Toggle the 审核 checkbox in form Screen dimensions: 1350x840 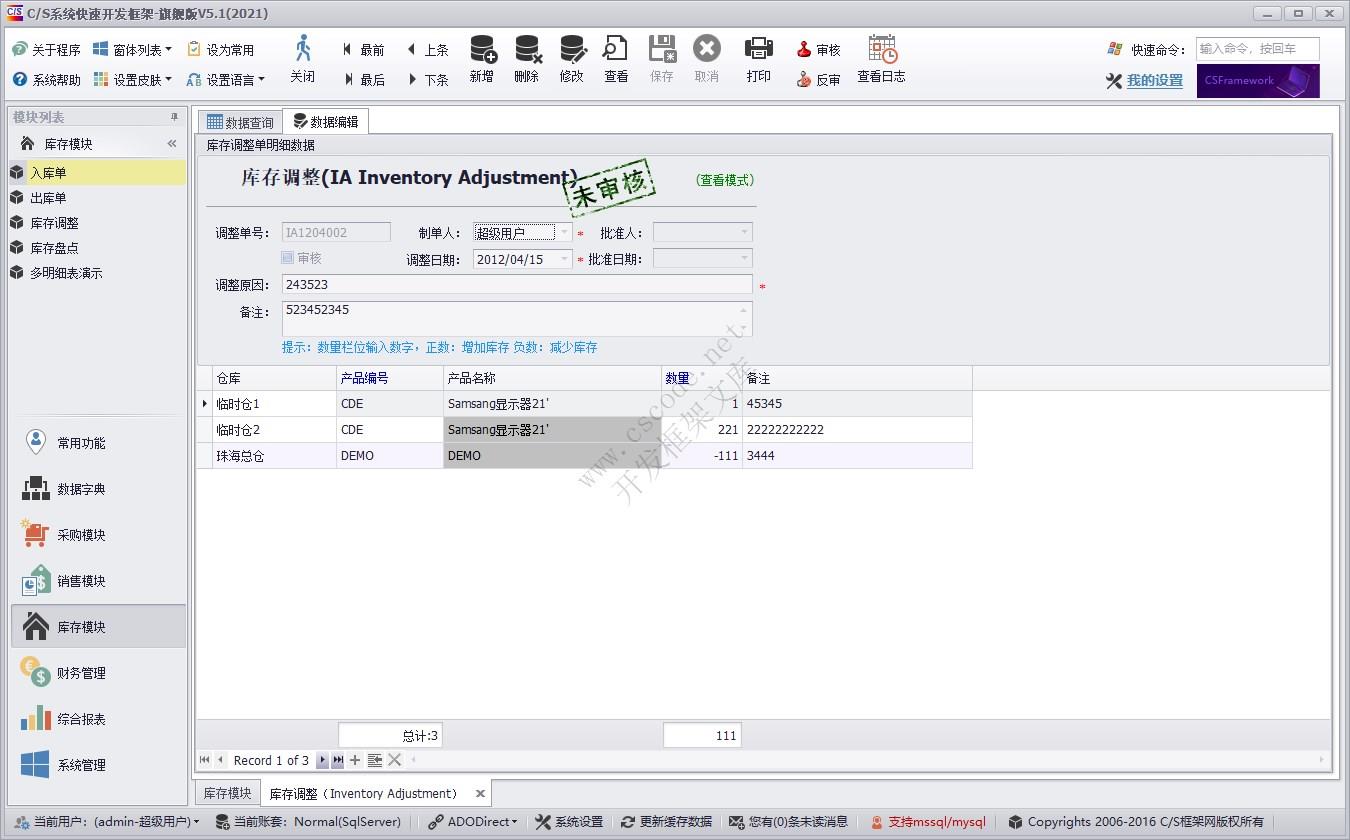(288, 258)
